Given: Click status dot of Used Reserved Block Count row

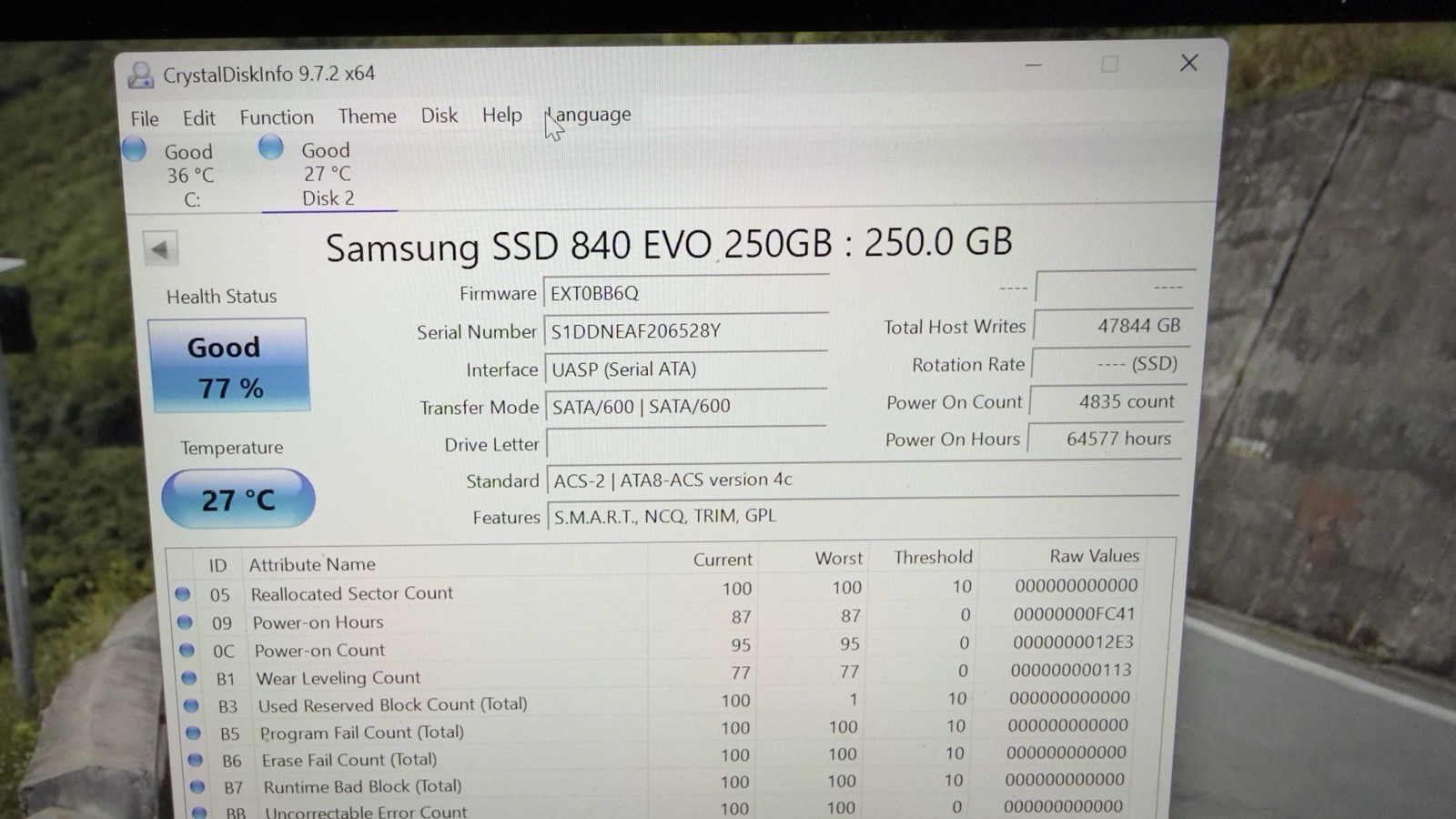Looking at the screenshot, I should pyautogui.click(x=191, y=704).
